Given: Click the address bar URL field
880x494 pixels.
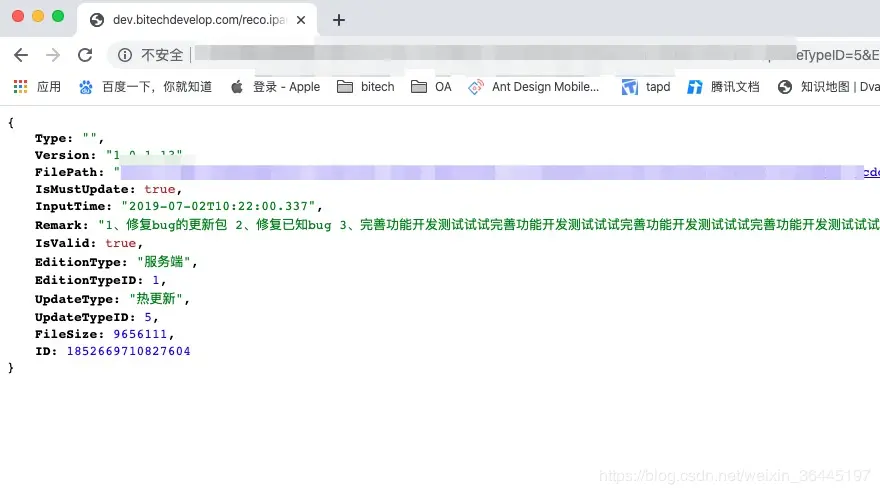Looking at the screenshot, I should pyautogui.click(x=494, y=55).
